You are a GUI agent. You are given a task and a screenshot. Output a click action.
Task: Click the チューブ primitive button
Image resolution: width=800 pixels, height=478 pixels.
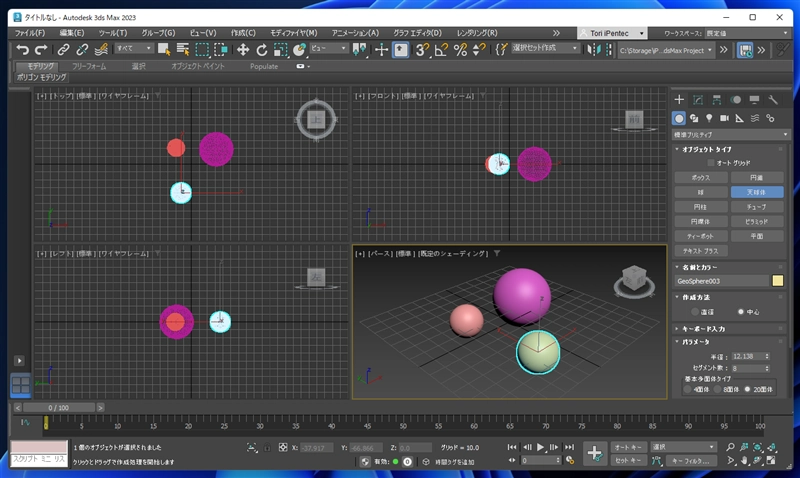757,207
